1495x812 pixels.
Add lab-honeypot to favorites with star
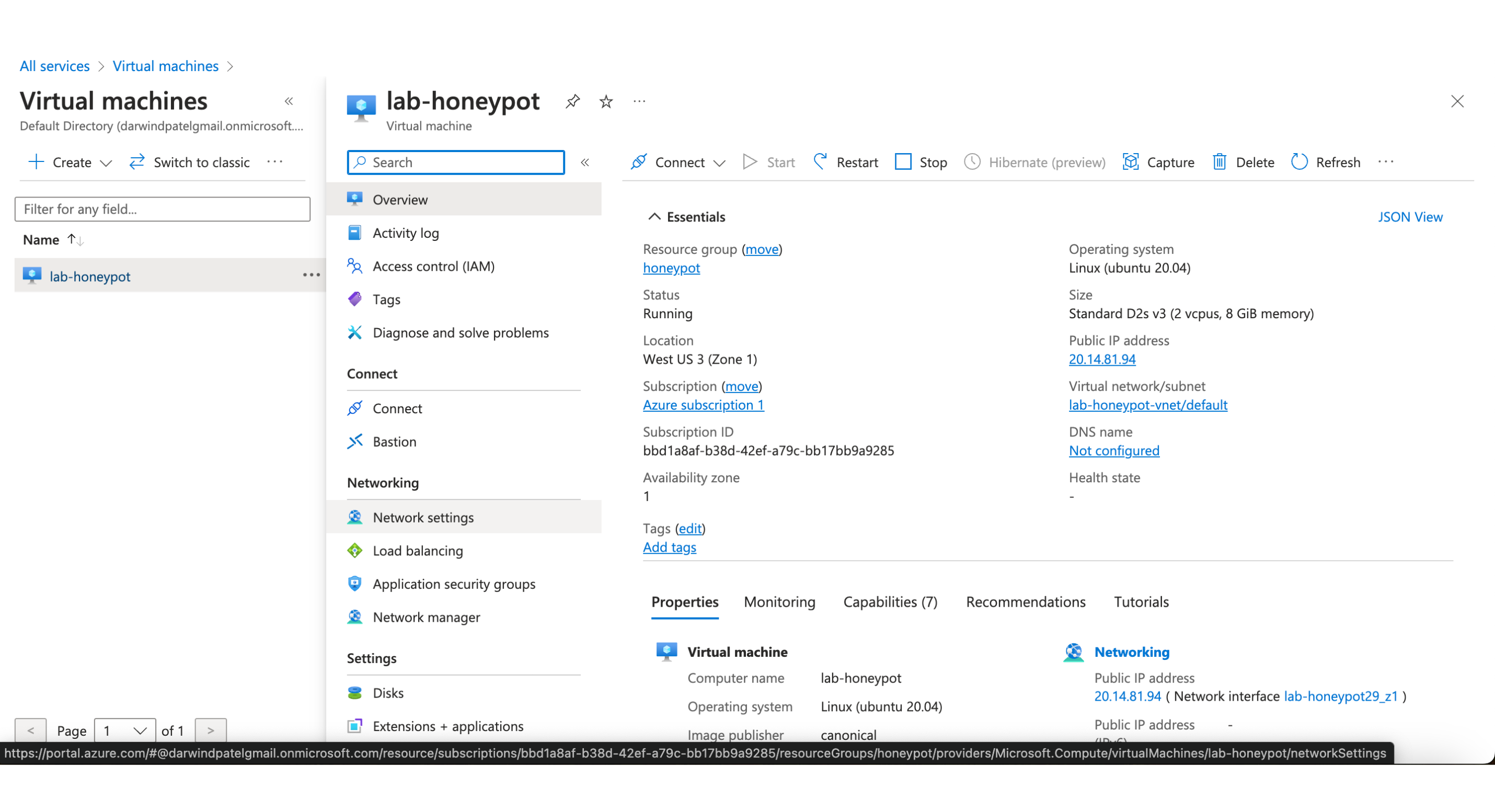pos(606,101)
